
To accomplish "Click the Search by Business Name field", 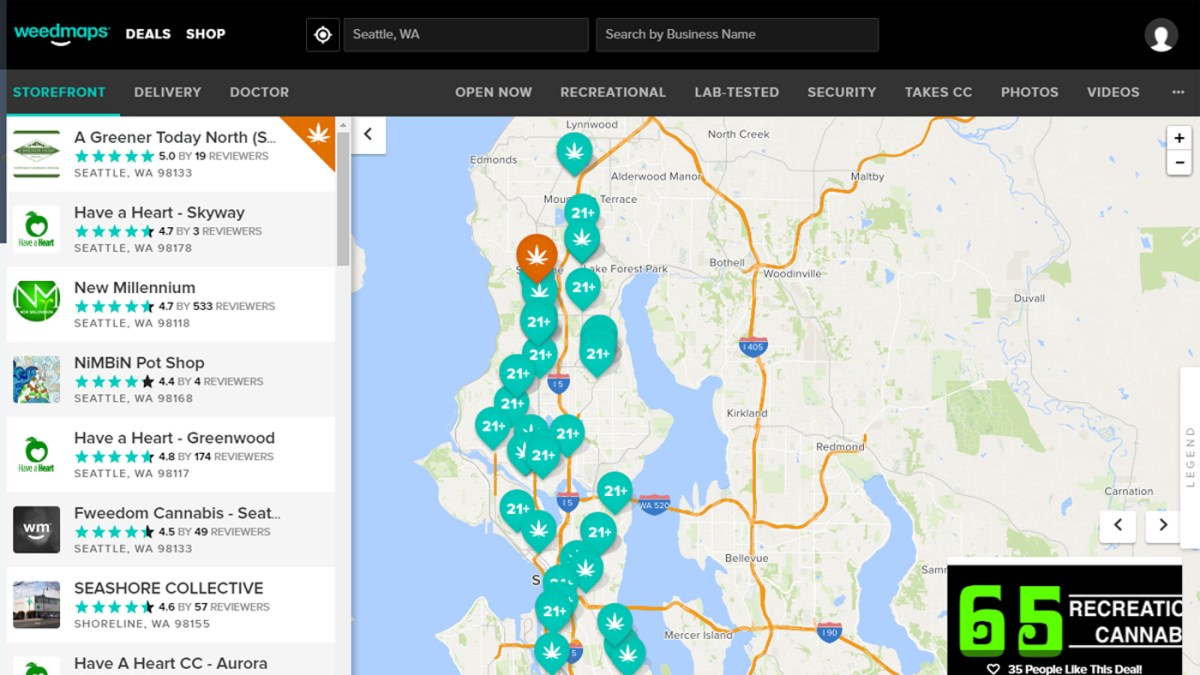I will click(x=737, y=34).
